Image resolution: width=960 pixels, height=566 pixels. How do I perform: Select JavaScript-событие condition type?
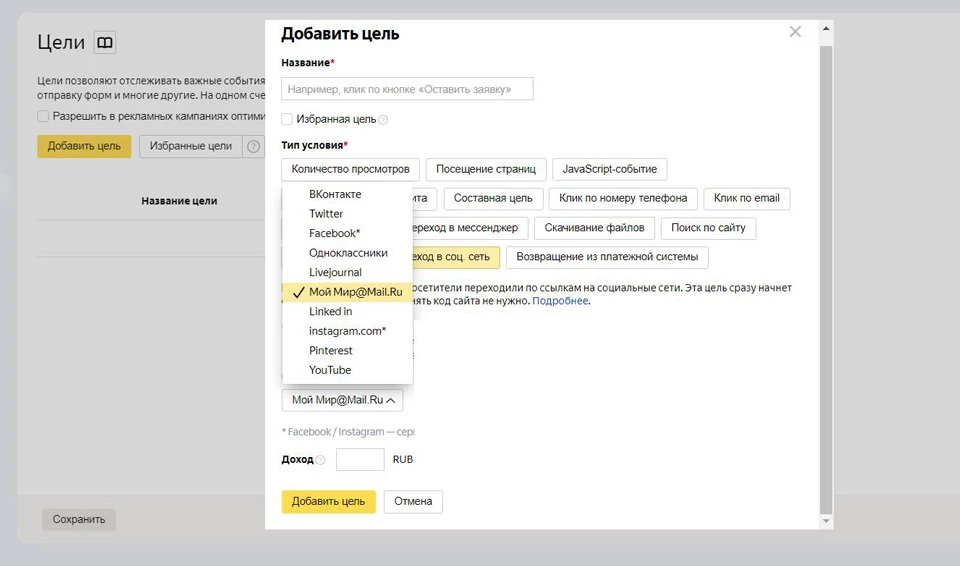click(x=609, y=170)
